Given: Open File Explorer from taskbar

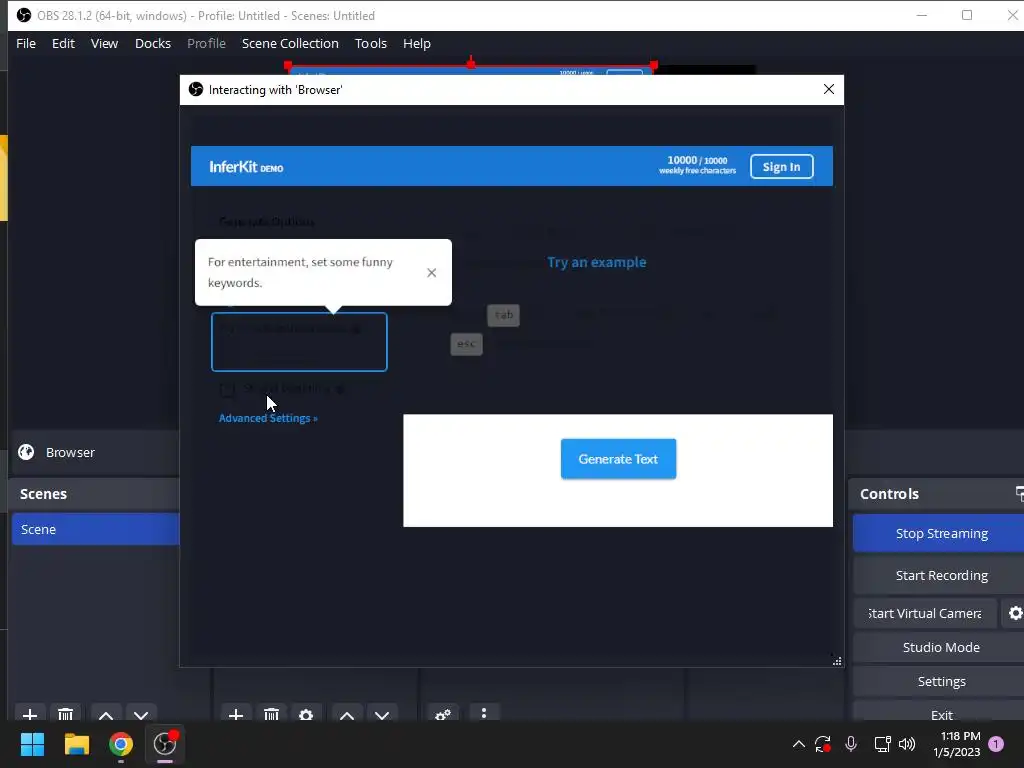Looking at the screenshot, I should coord(76,744).
